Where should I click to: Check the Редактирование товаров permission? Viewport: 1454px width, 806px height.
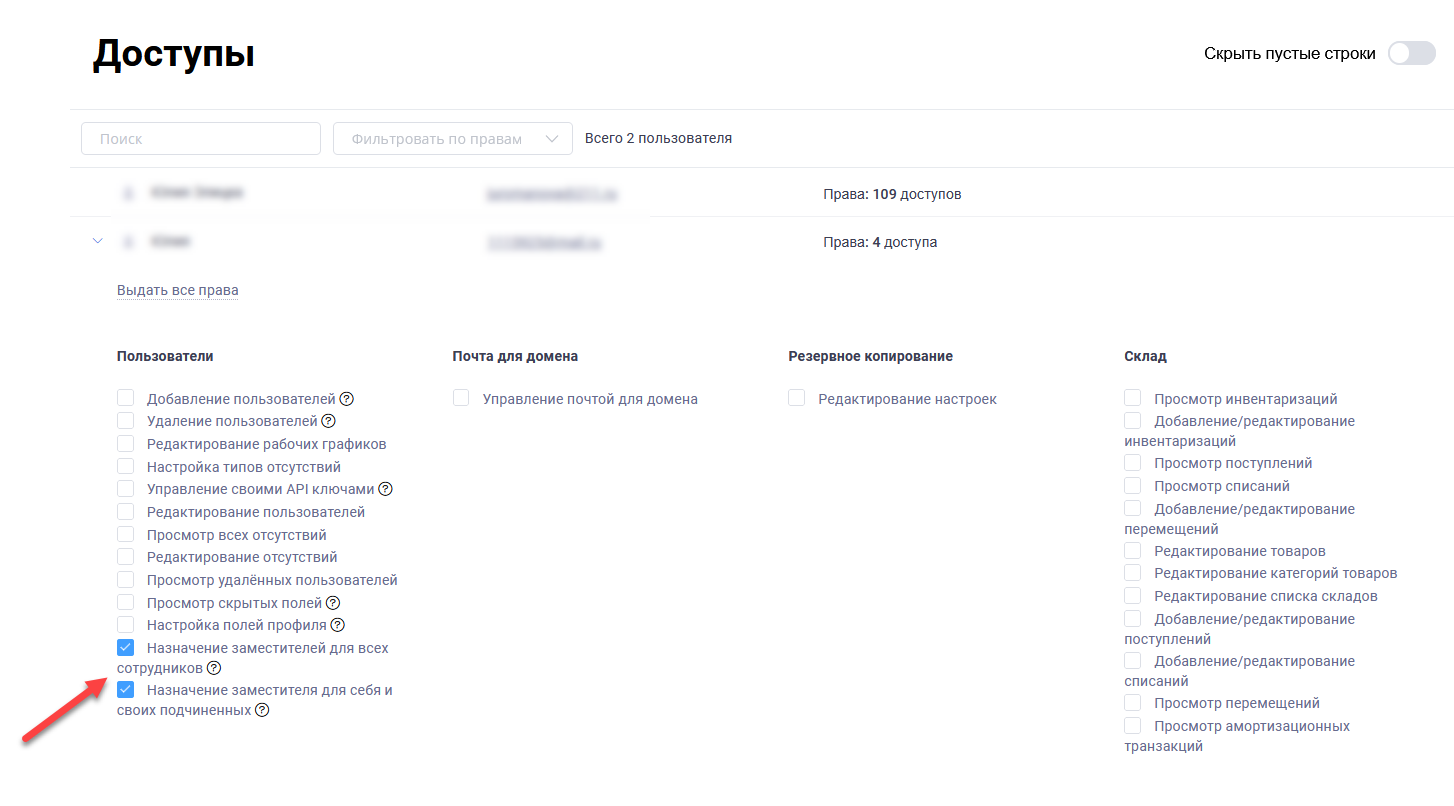[x=1133, y=551]
